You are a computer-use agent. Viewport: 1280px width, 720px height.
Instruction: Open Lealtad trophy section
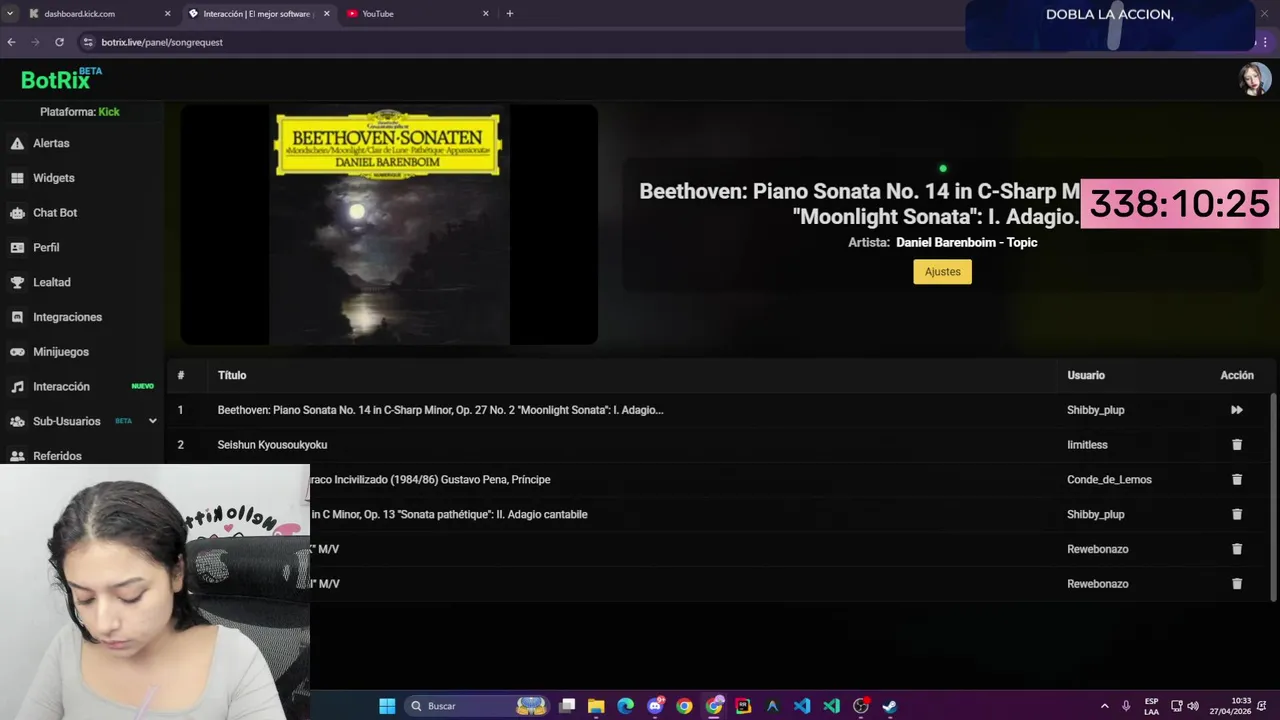(x=82, y=282)
